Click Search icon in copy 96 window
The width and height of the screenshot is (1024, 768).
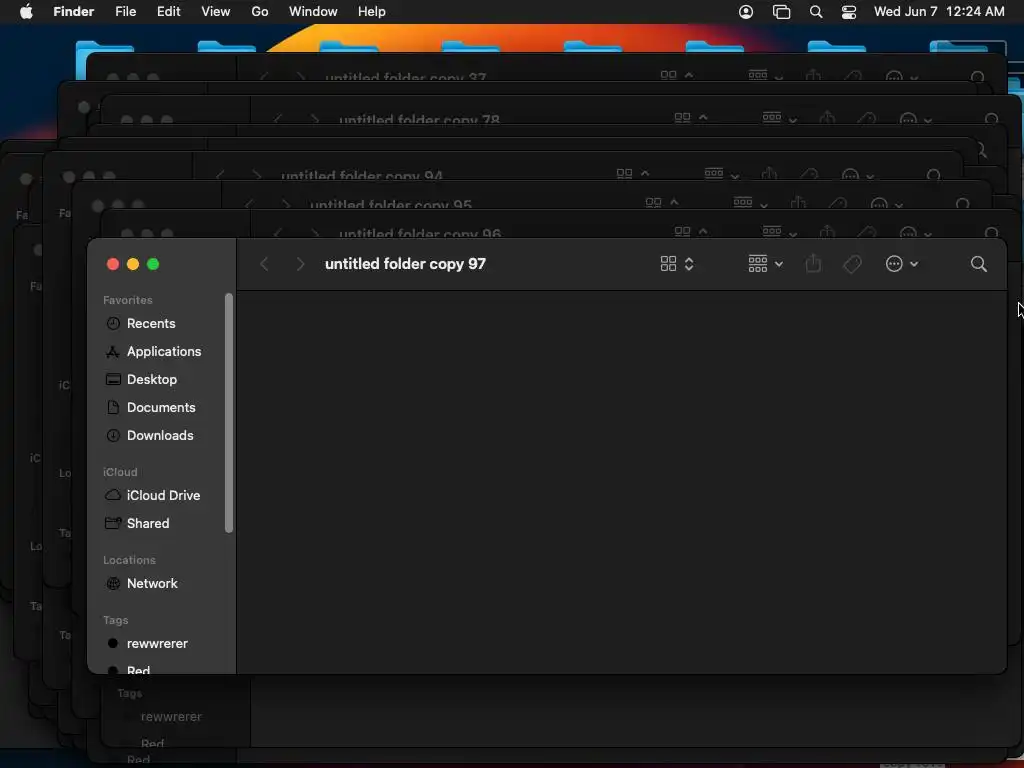coord(991,232)
